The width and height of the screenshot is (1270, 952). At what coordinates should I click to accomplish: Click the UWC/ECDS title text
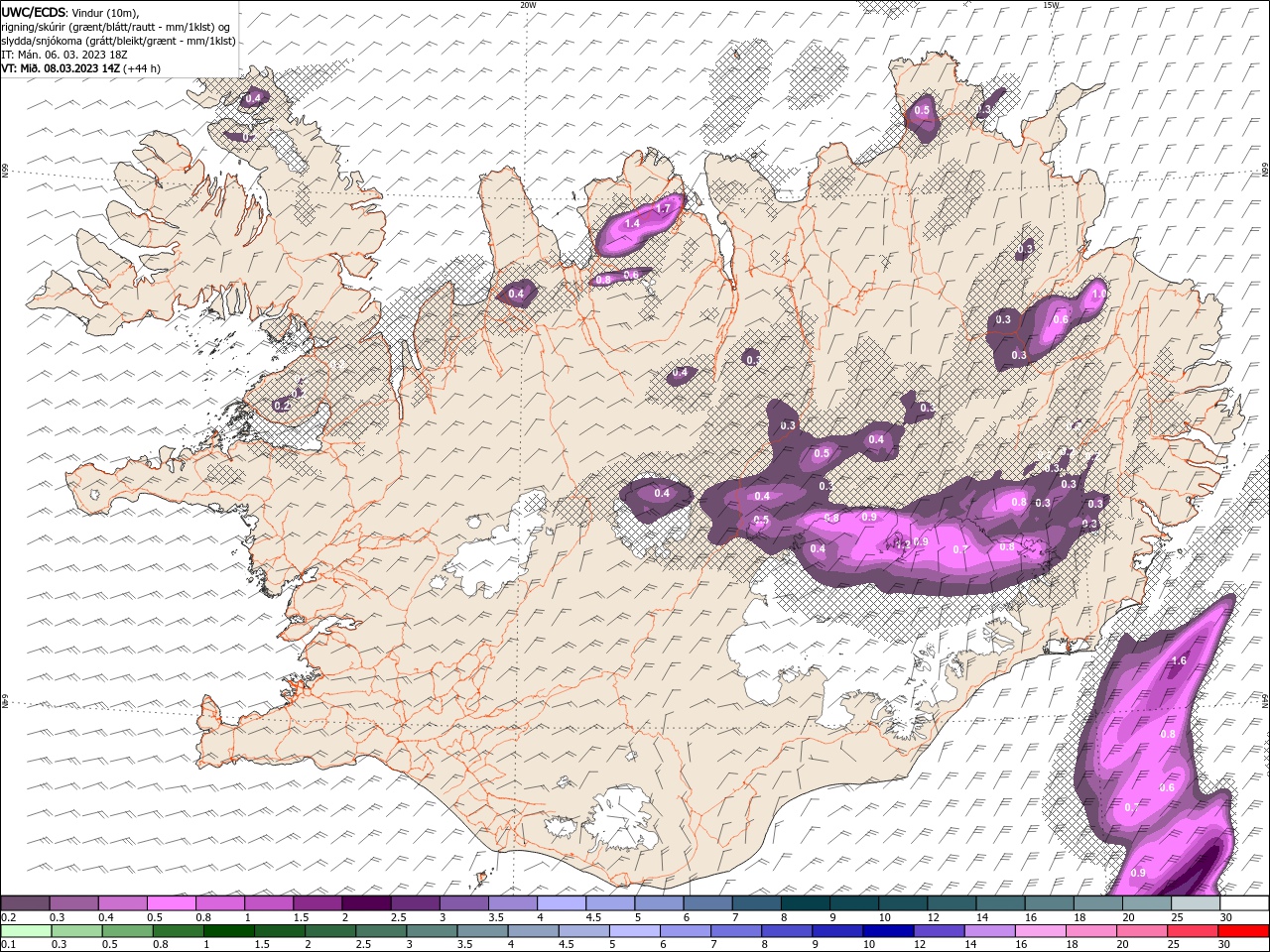pos(34,12)
